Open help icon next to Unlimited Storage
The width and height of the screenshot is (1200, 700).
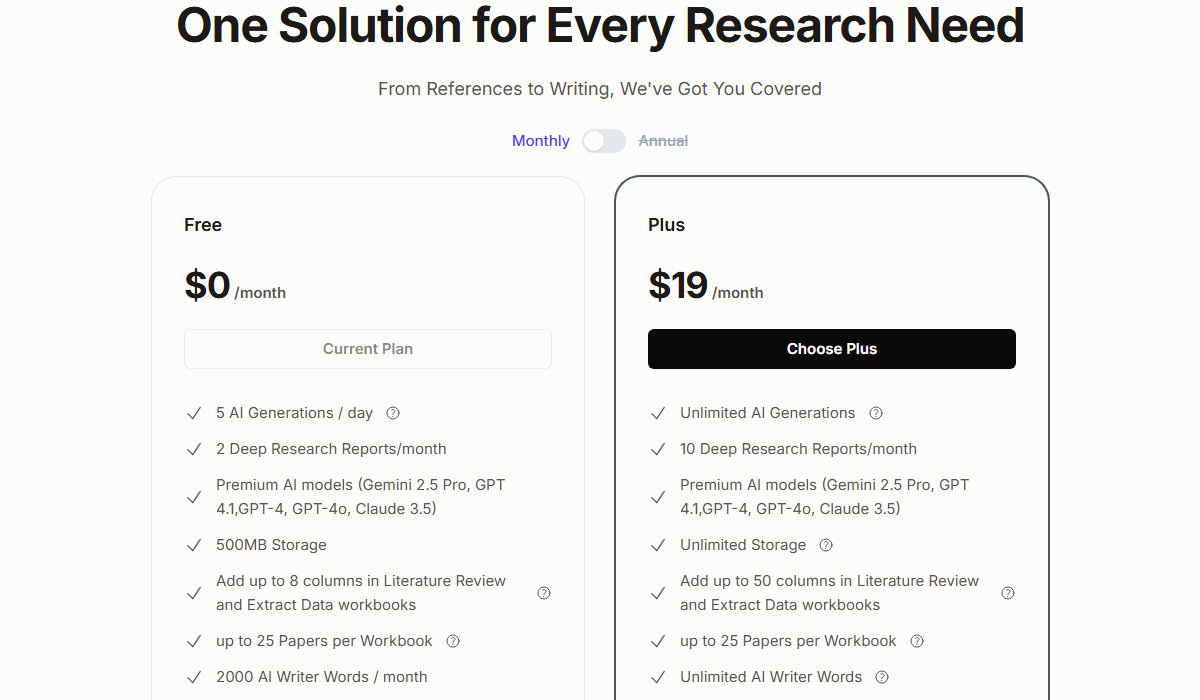(x=826, y=545)
